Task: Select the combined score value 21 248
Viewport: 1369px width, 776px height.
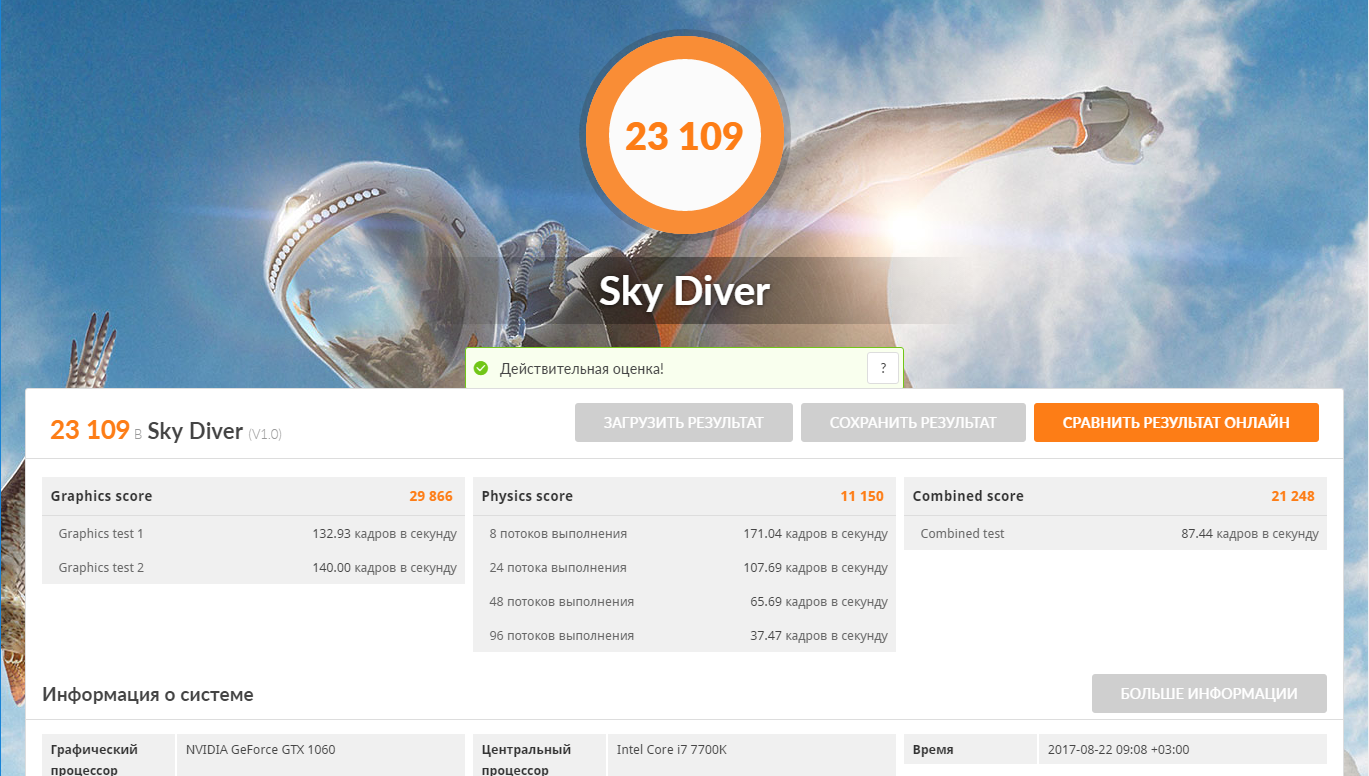Action: click(x=1293, y=496)
